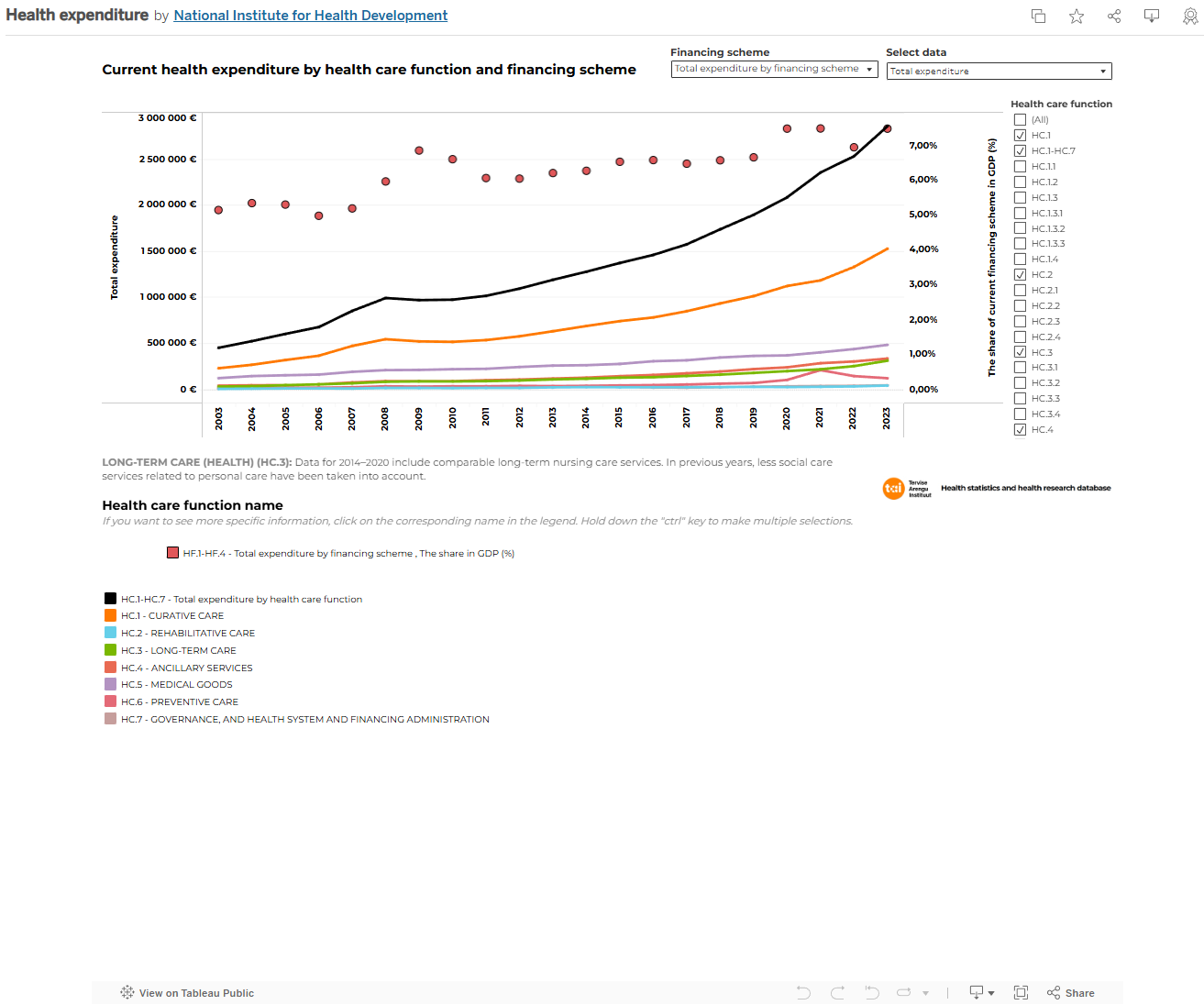Redo the last dashboard action
The image size is (1204, 1005).
point(837,992)
